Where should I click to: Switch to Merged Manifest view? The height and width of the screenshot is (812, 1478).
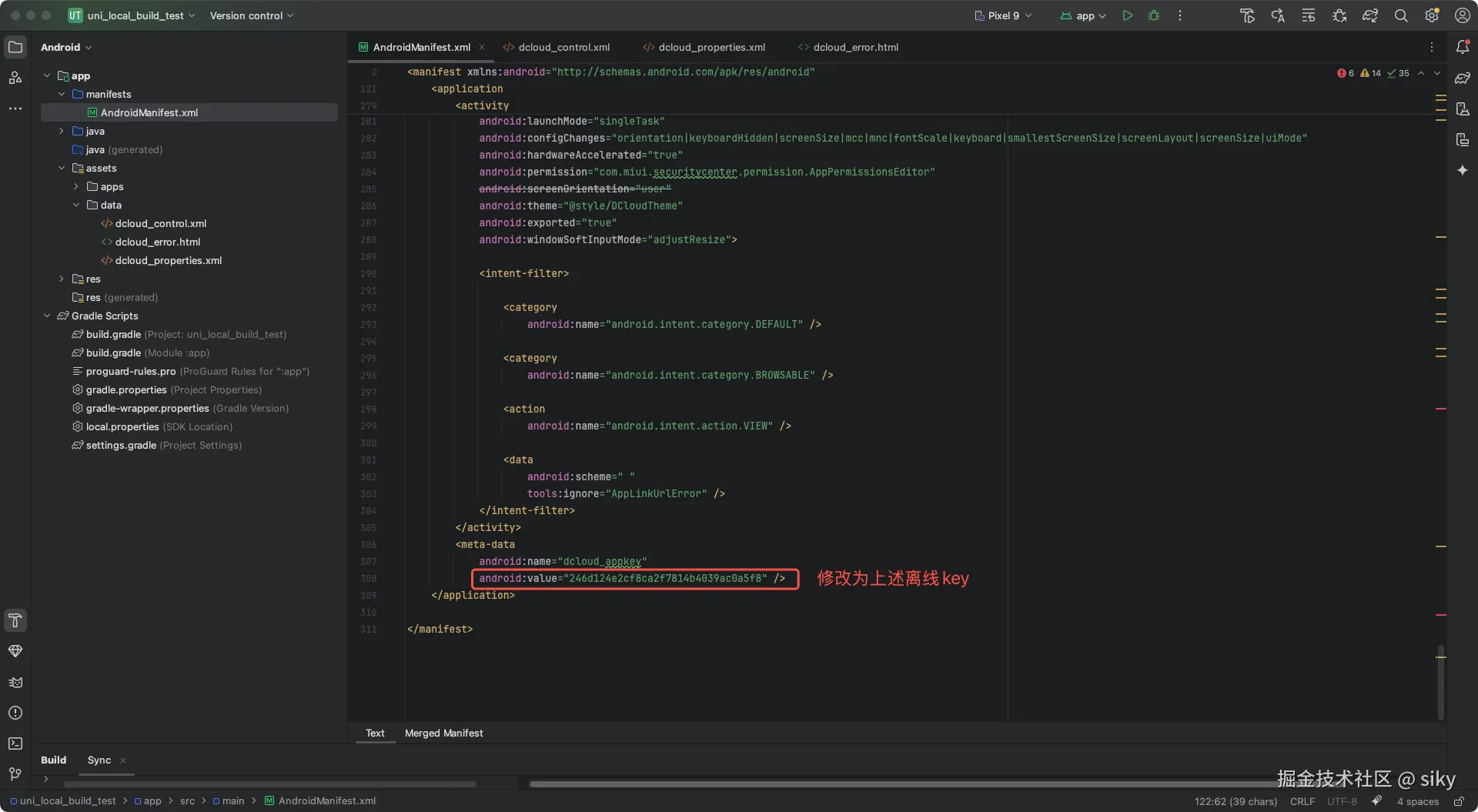[x=443, y=733]
